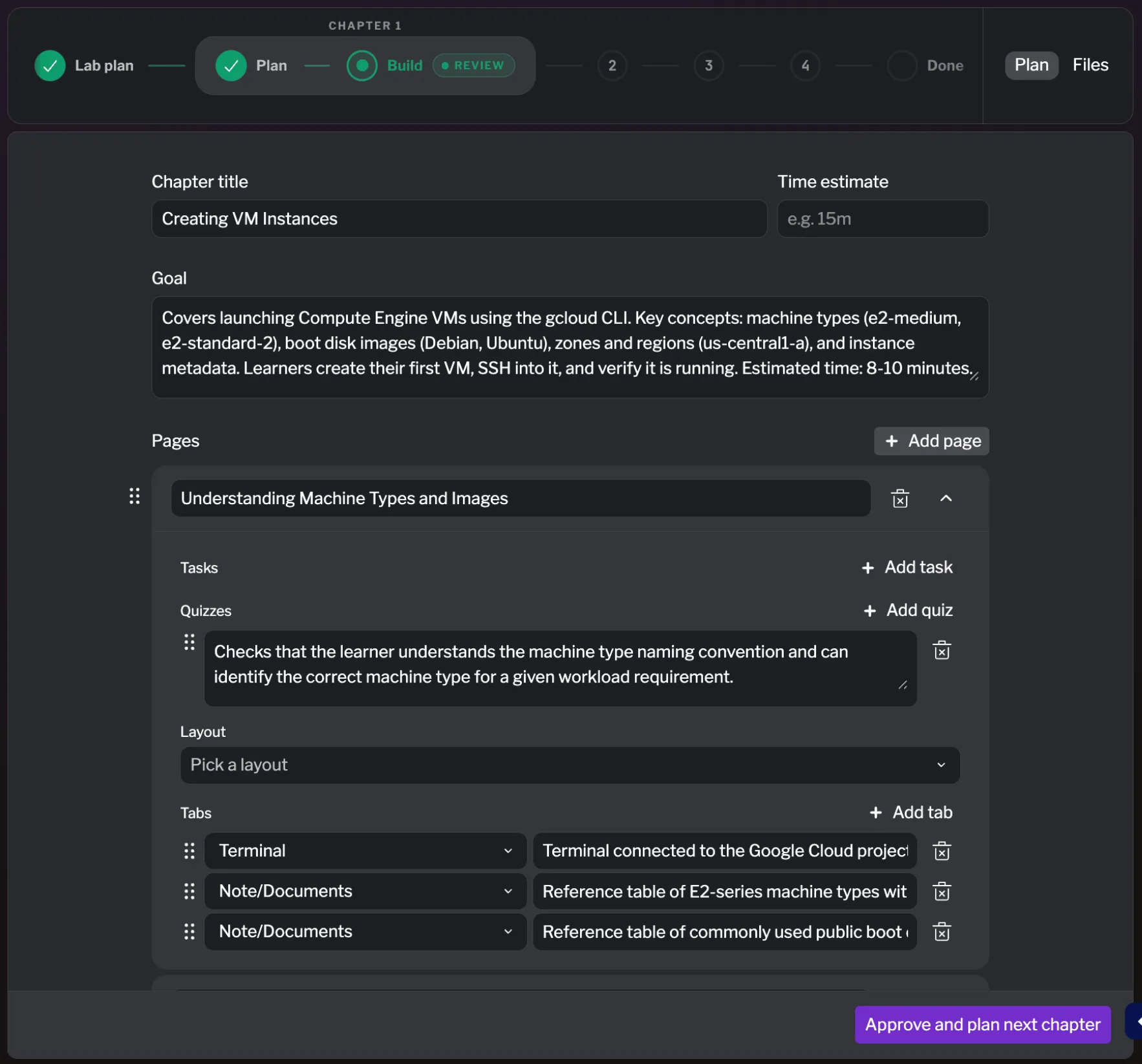Click the Plan step checkmark in Chapter 1
1142x1064 pixels.
coord(231,65)
